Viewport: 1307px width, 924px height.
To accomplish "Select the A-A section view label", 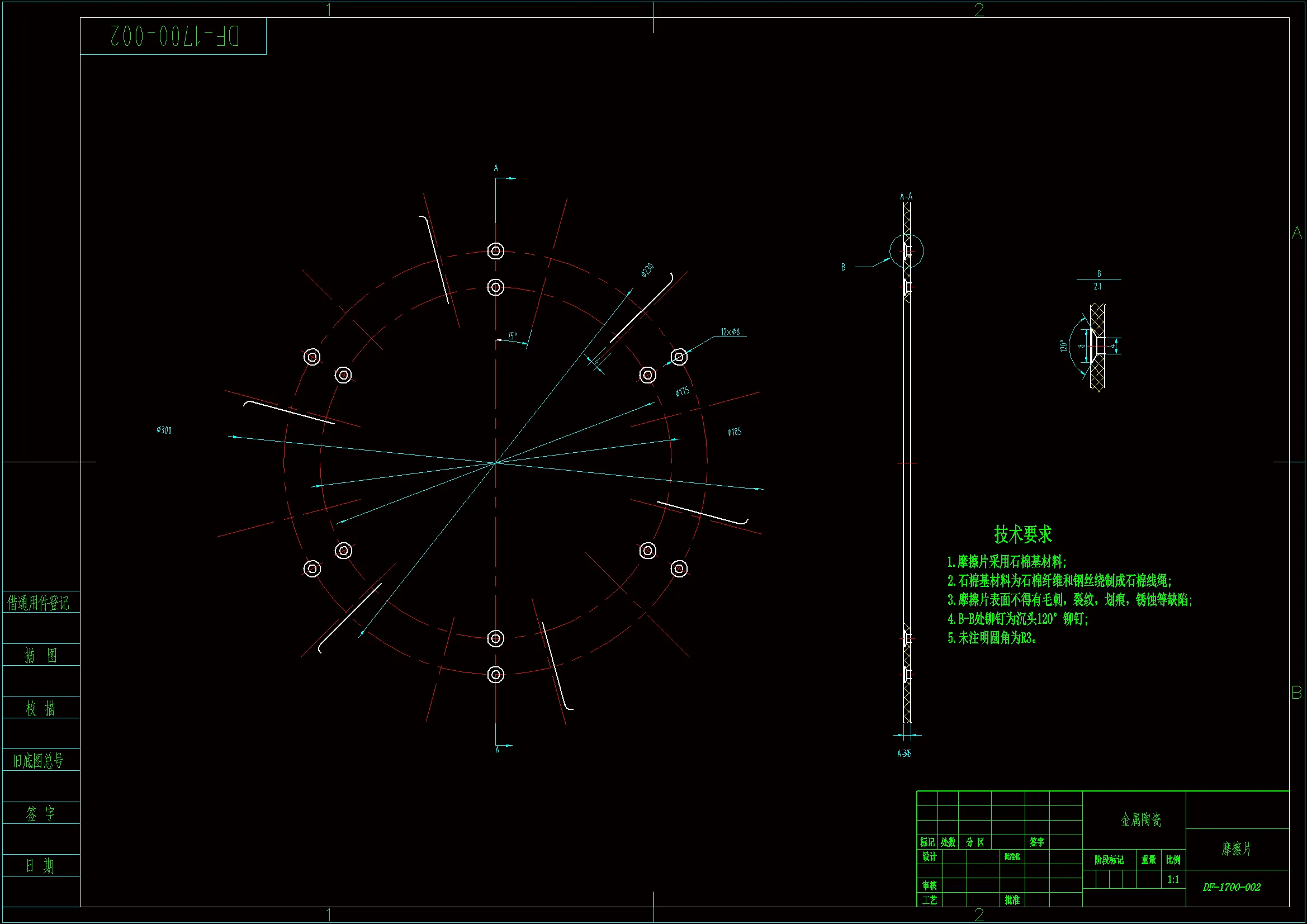I will pyautogui.click(x=906, y=196).
